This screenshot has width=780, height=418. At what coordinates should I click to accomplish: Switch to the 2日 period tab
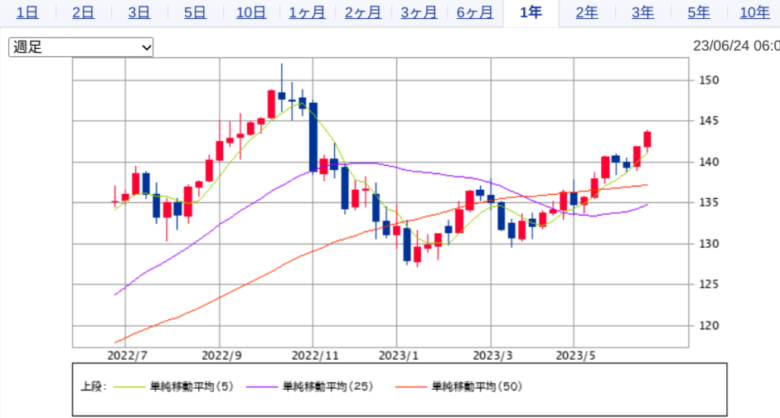coord(83,12)
